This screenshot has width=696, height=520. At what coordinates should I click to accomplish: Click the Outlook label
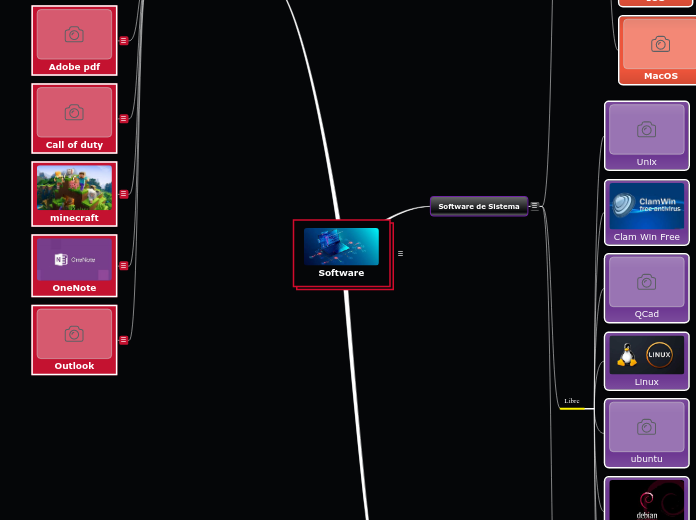click(x=74, y=366)
